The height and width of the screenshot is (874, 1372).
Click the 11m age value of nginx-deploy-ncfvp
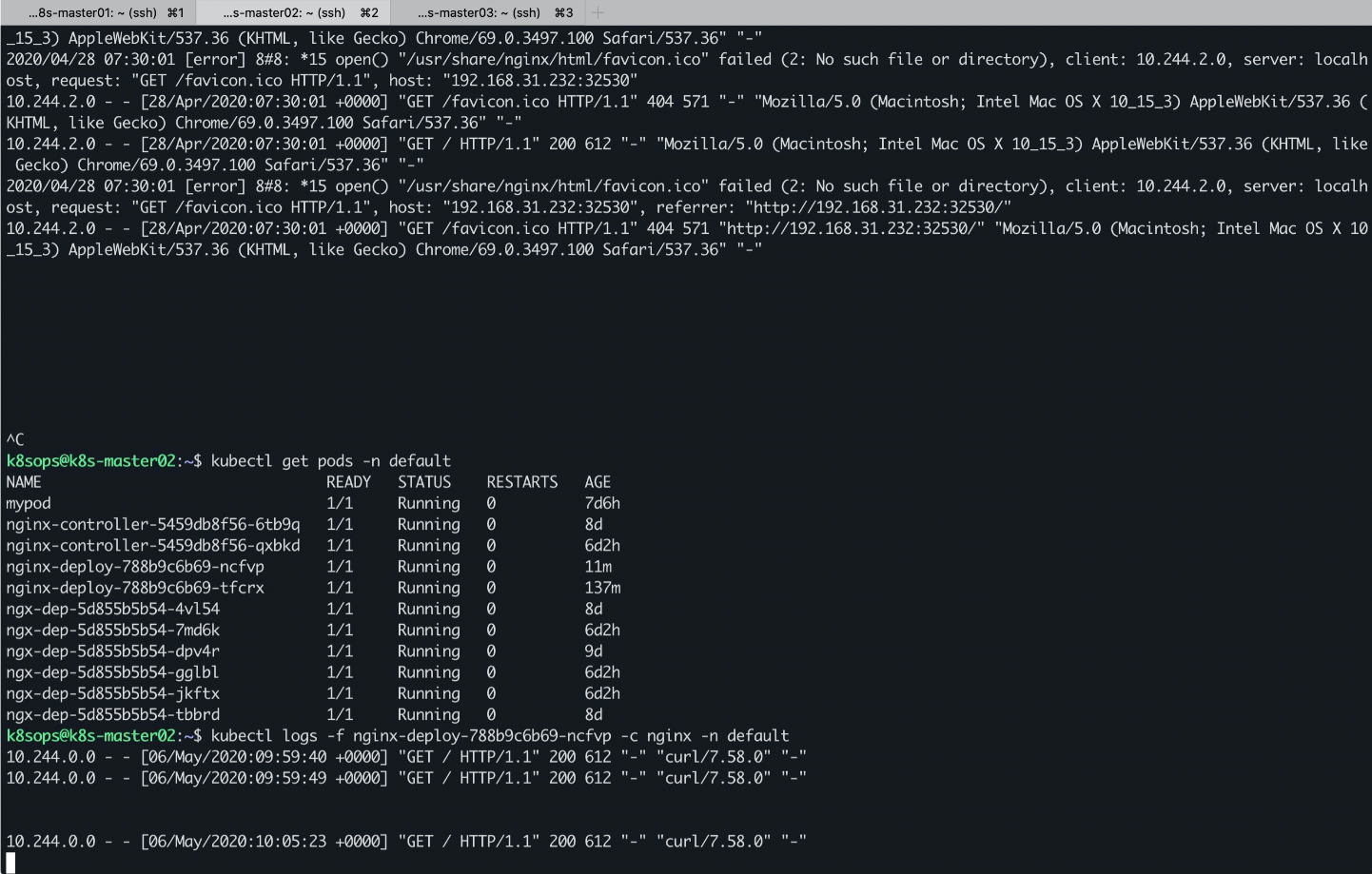(598, 567)
